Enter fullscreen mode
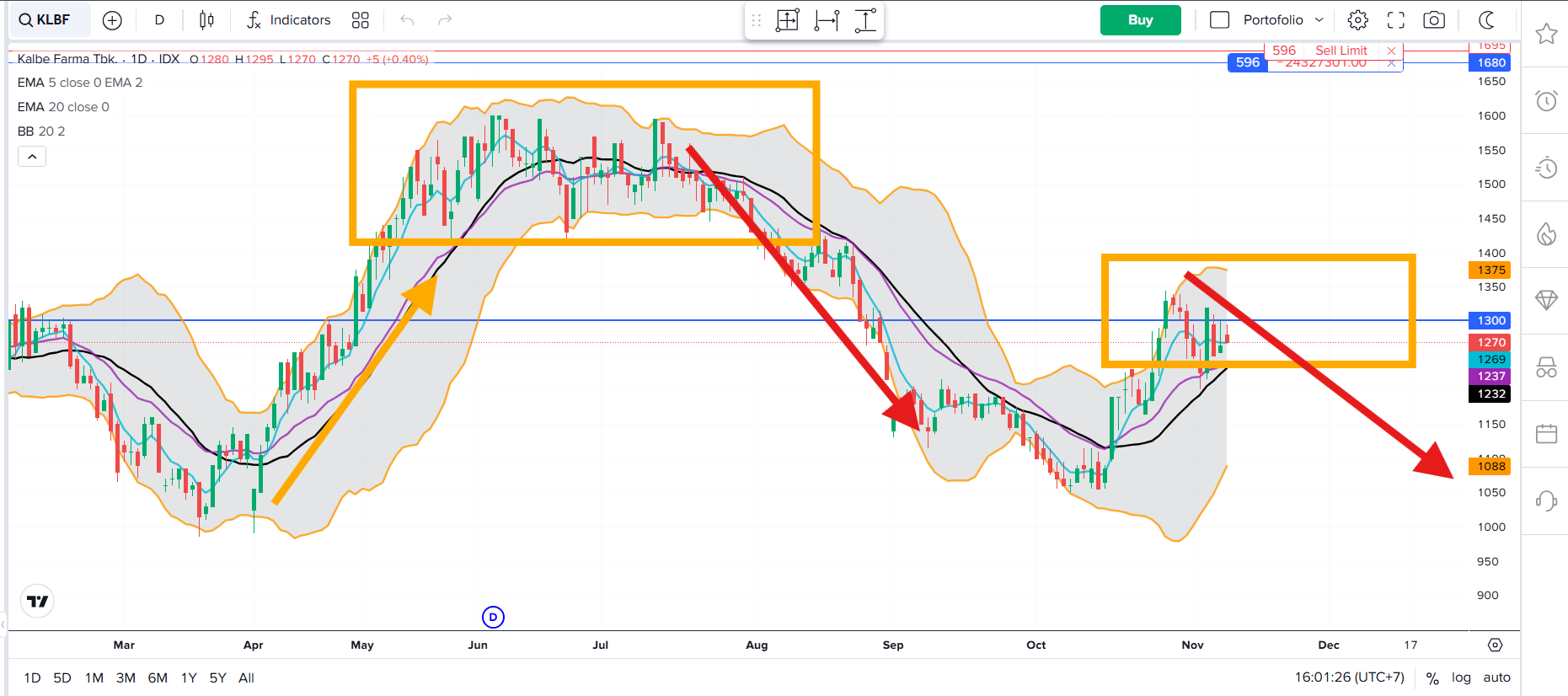1568x696 pixels. click(x=1396, y=20)
